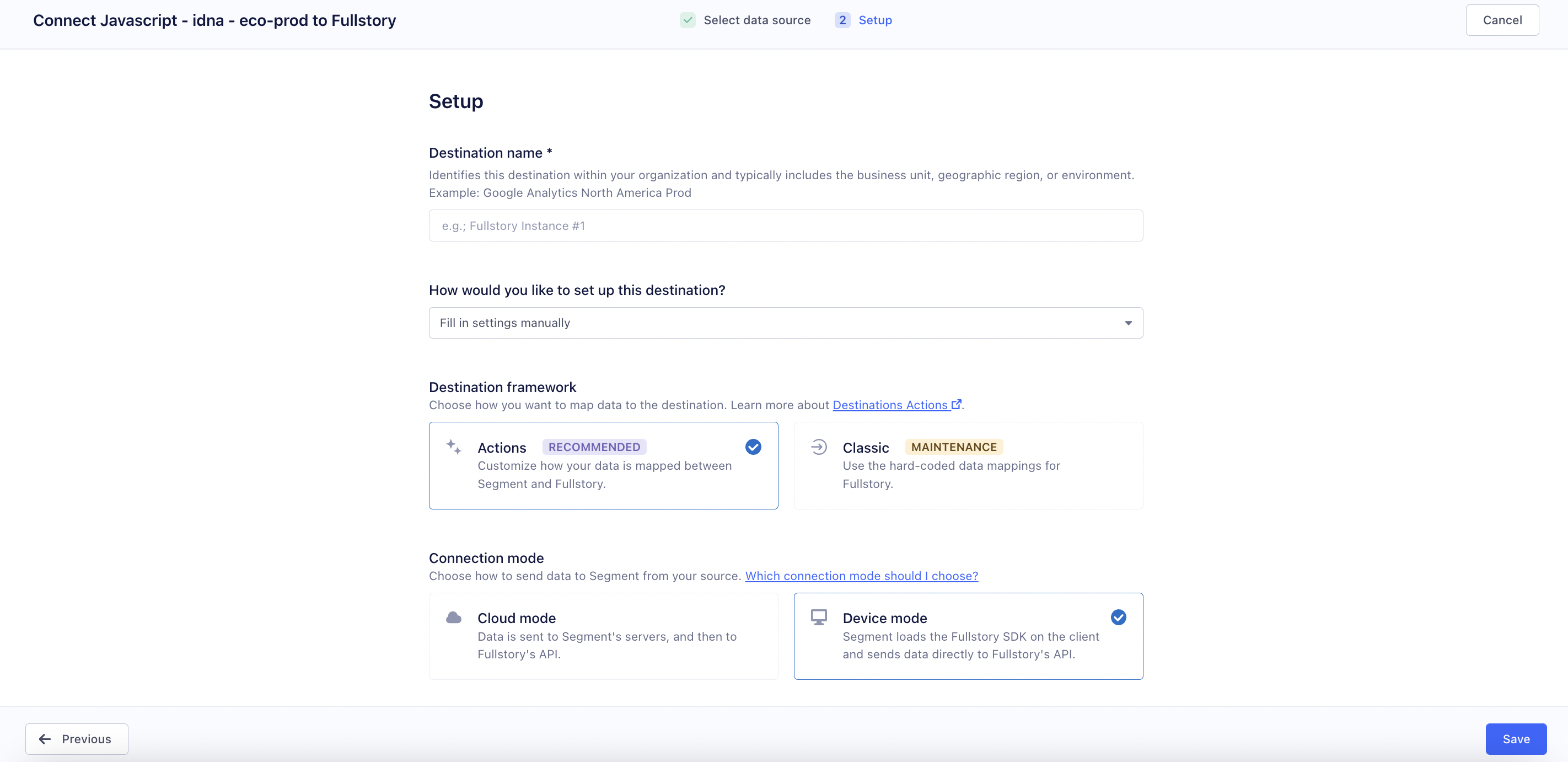1568x762 pixels.
Task: Focus the Destination name input field
Action: pos(785,226)
